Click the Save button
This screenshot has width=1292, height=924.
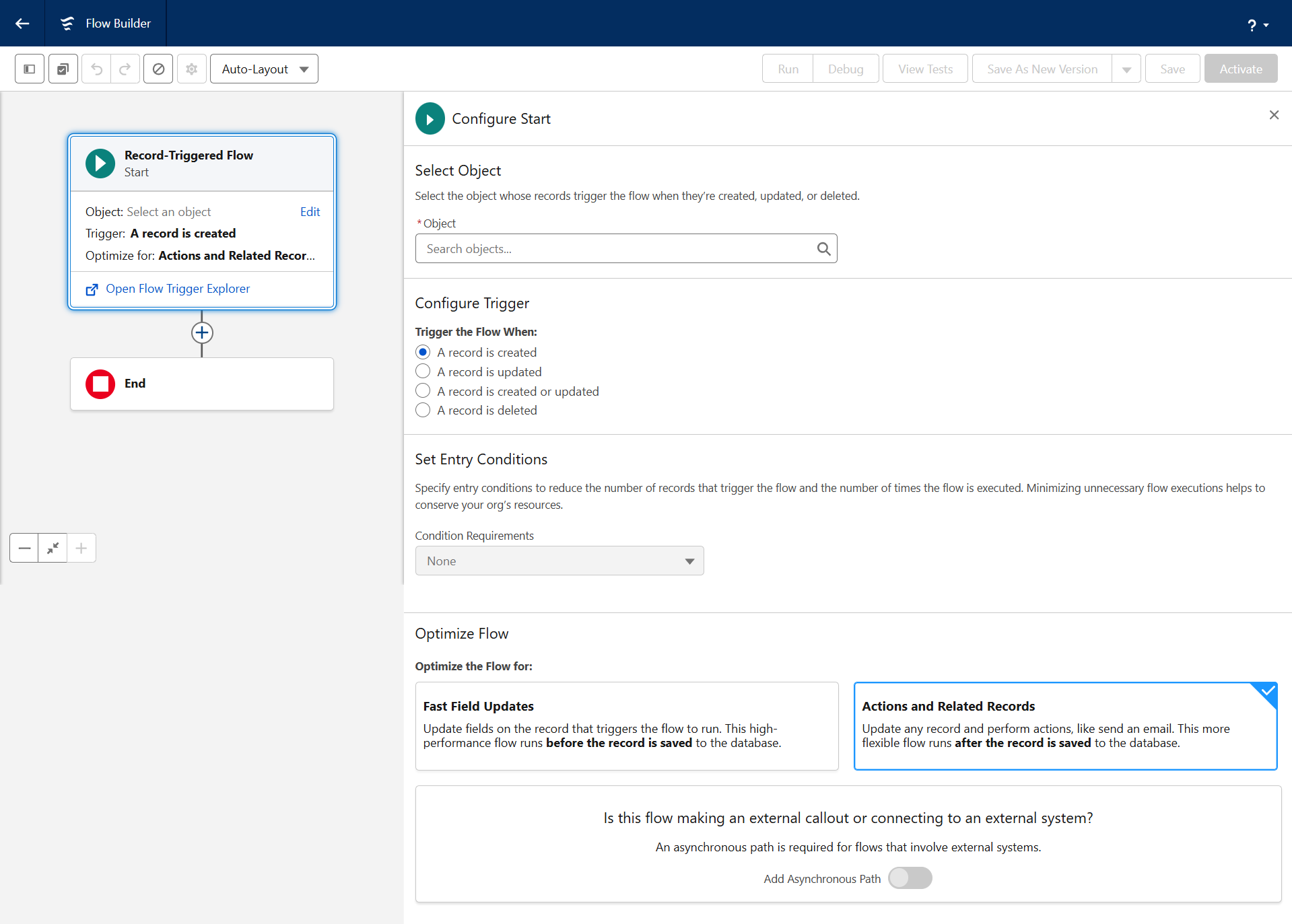click(x=1172, y=69)
